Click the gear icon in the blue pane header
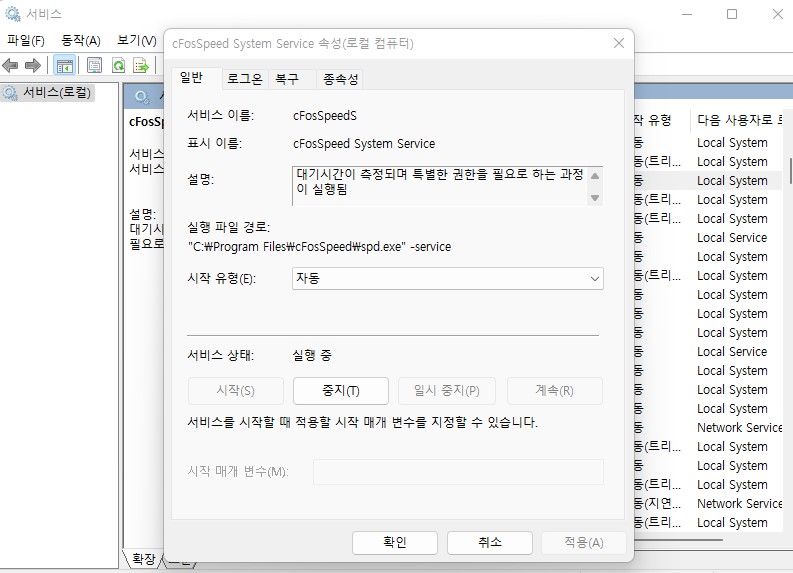The width and height of the screenshot is (793, 573). pos(142,97)
